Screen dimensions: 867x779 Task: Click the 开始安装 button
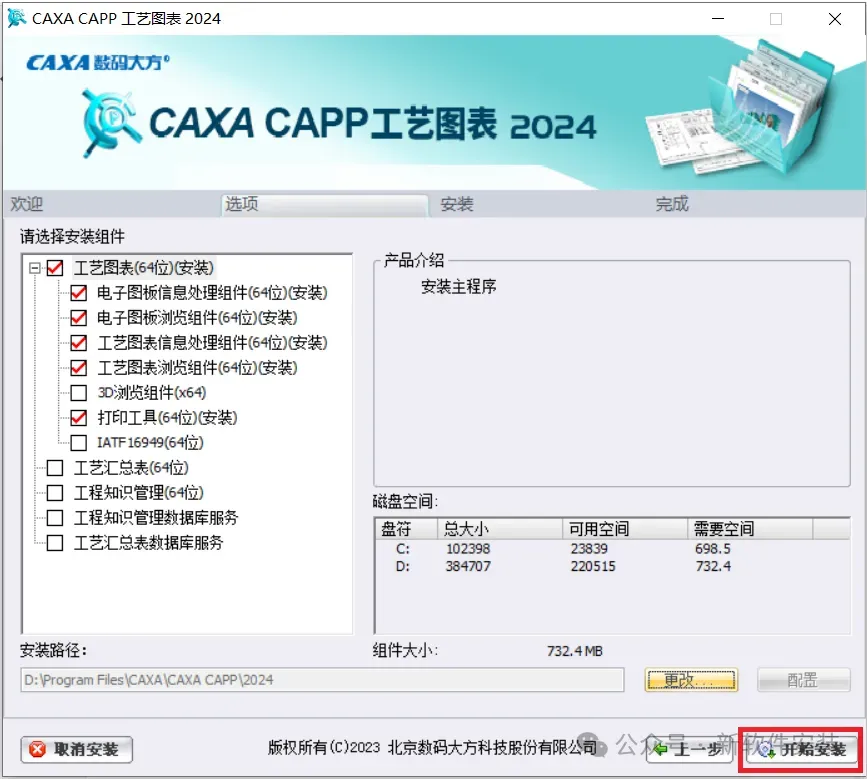pyautogui.click(x=802, y=749)
